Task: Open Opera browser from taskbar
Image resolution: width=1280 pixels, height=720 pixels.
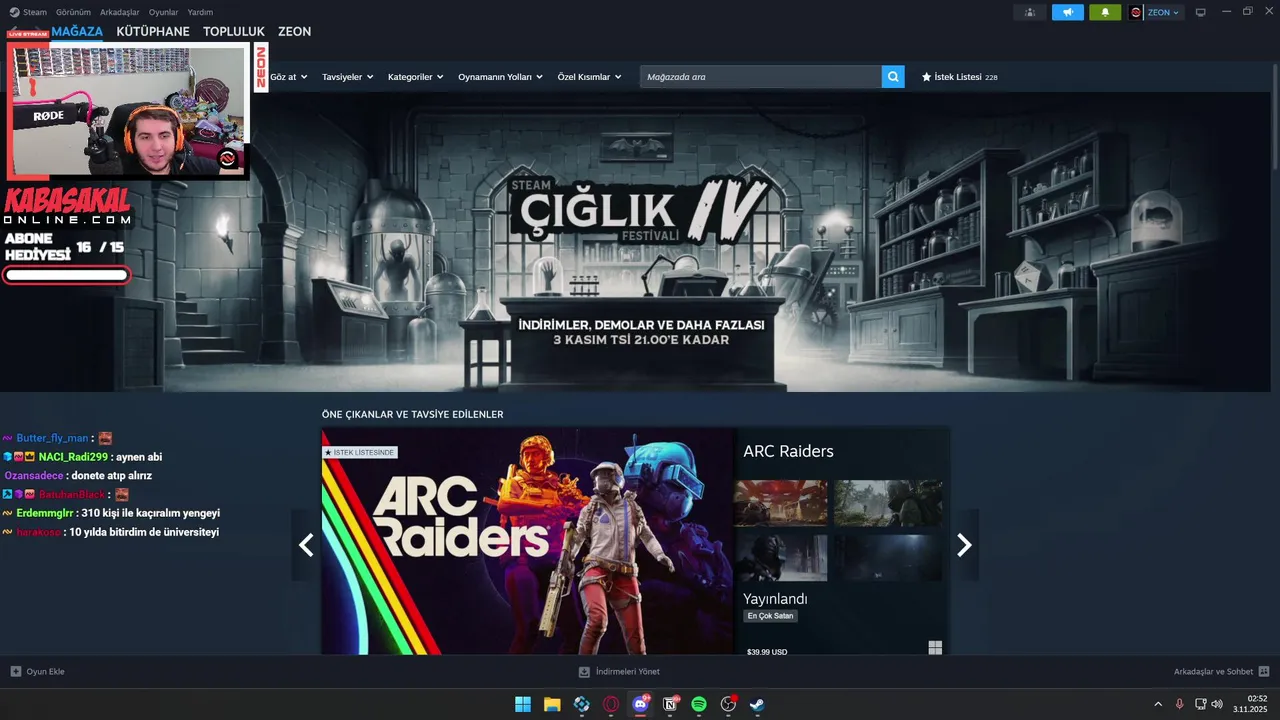Action: 611,704
